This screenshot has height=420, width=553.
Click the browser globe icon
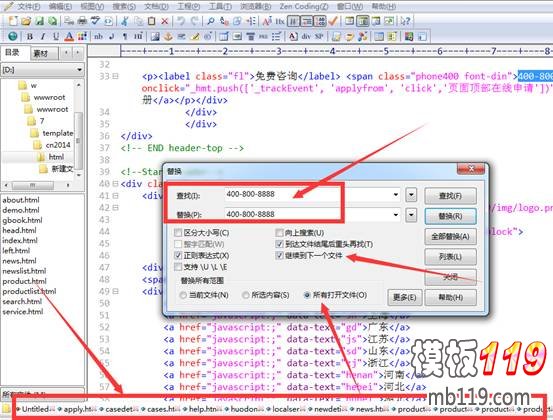13,36
